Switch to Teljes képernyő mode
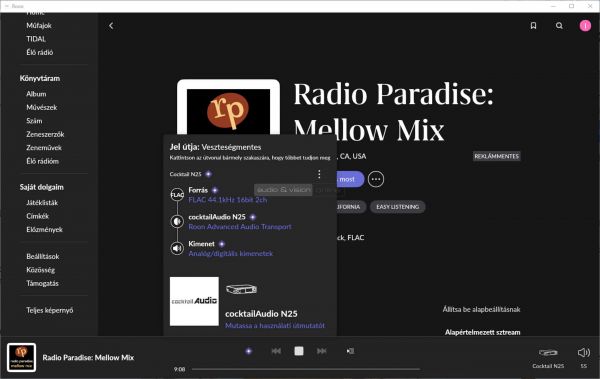 (49, 310)
